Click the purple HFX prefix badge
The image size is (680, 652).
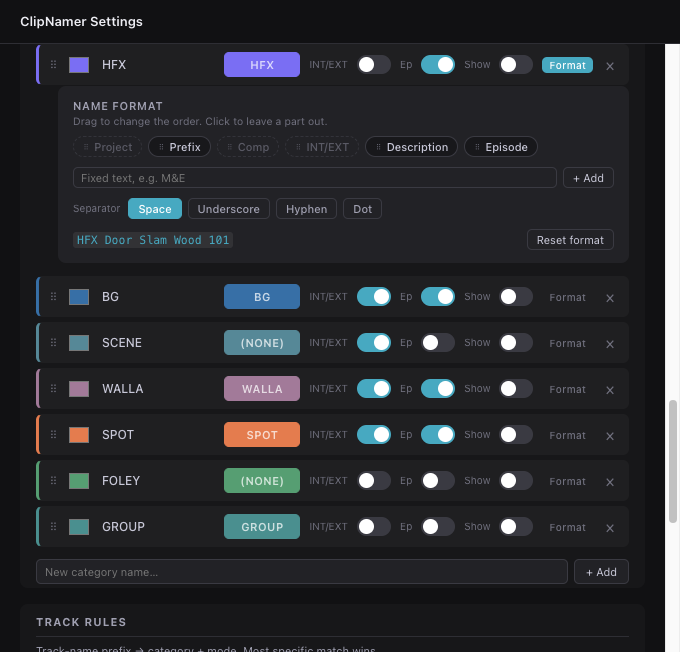262,65
